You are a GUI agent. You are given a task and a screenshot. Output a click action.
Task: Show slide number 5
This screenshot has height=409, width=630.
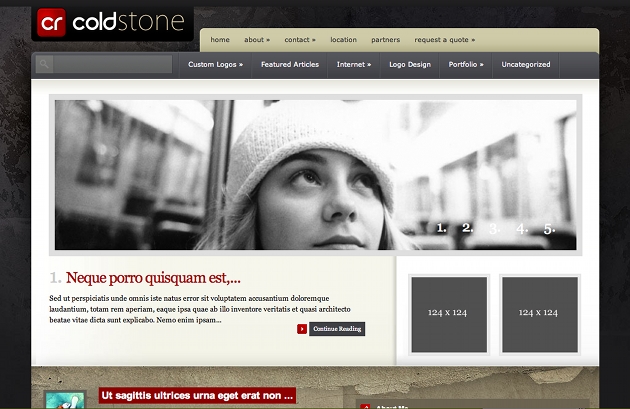(x=549, y=229)
